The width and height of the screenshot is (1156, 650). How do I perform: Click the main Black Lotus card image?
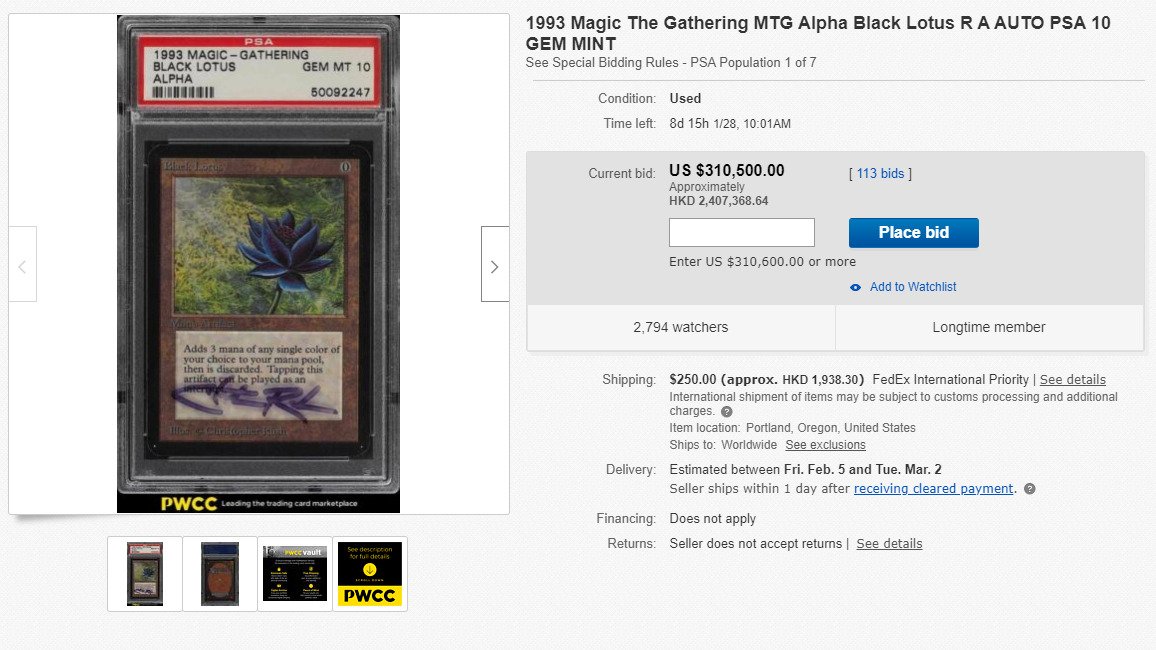(259, 264)
